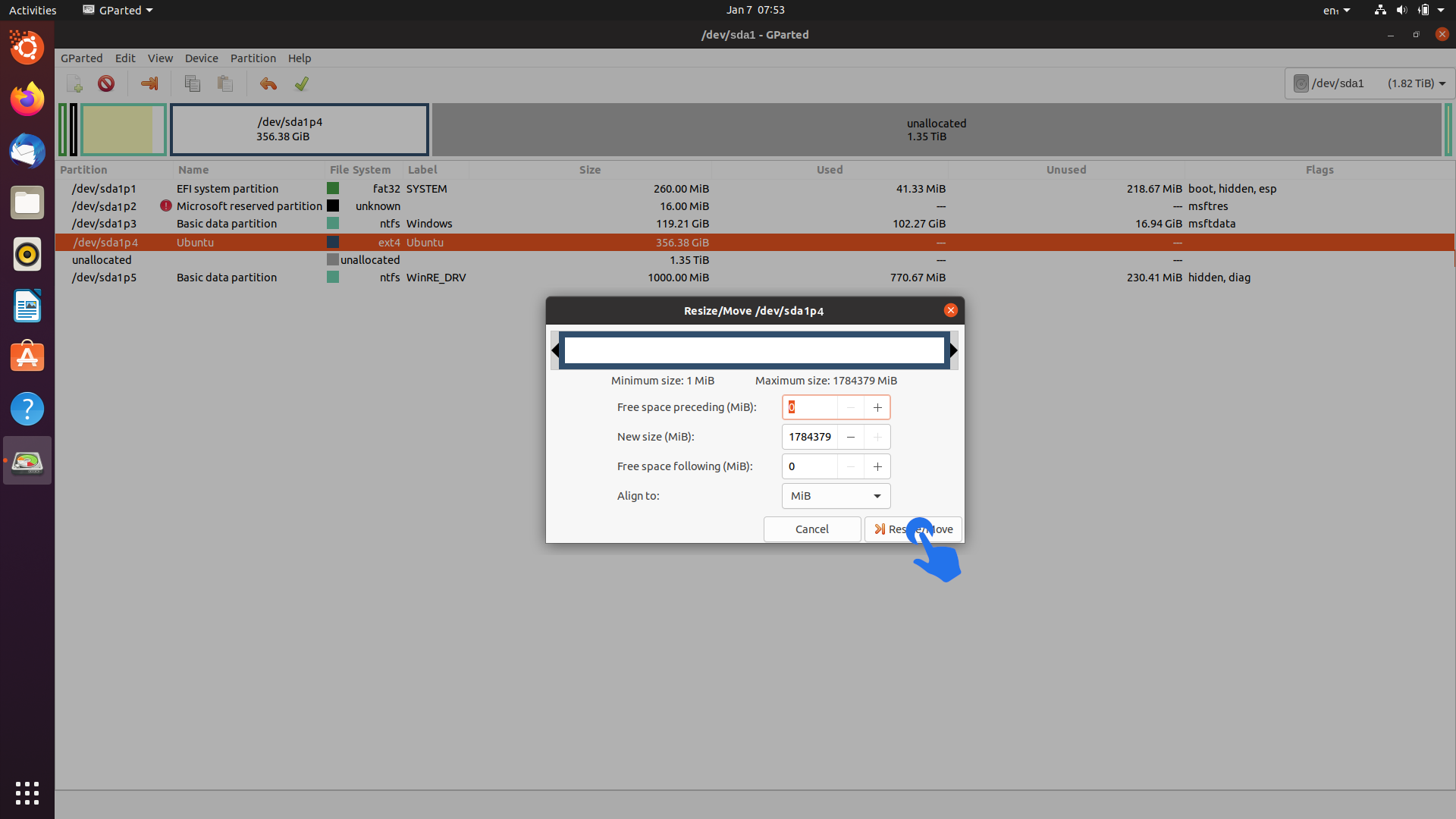Open the Align to MiB dropdown
The width and height of the screenshot is (1456, 819).
tap(836, 496)
